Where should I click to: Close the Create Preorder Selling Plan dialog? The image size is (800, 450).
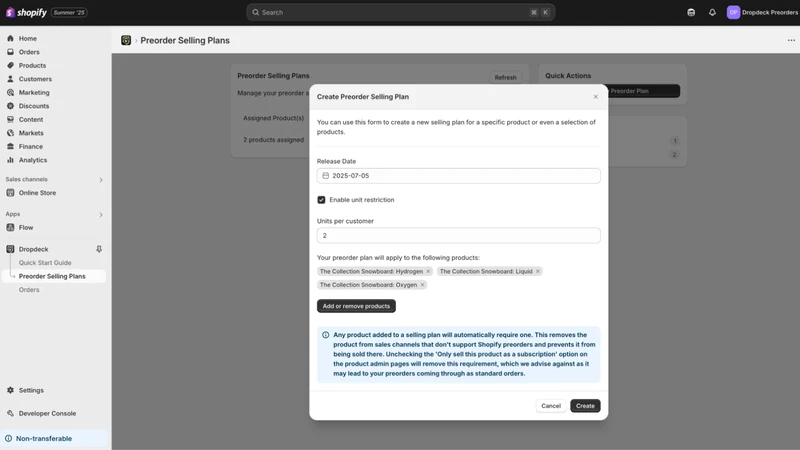595,97
